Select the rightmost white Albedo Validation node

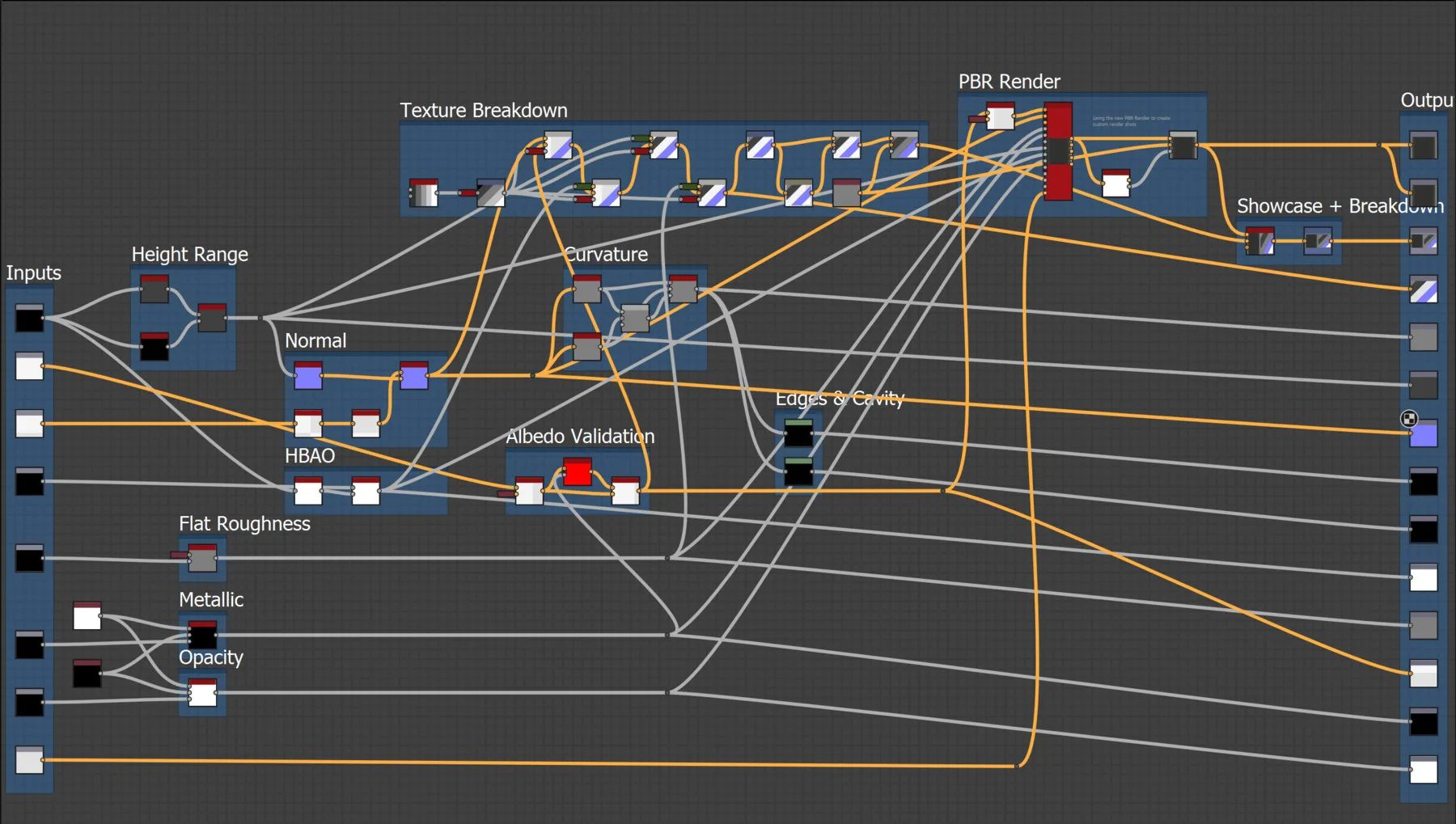625,490
